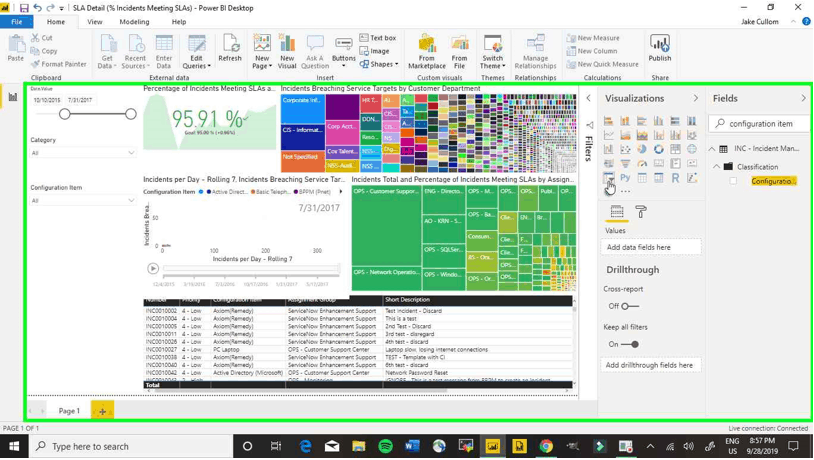The height and width of the screenshot is (460, 814).
Task: Select the Funnel chart visual
Action: coord(625,163)
